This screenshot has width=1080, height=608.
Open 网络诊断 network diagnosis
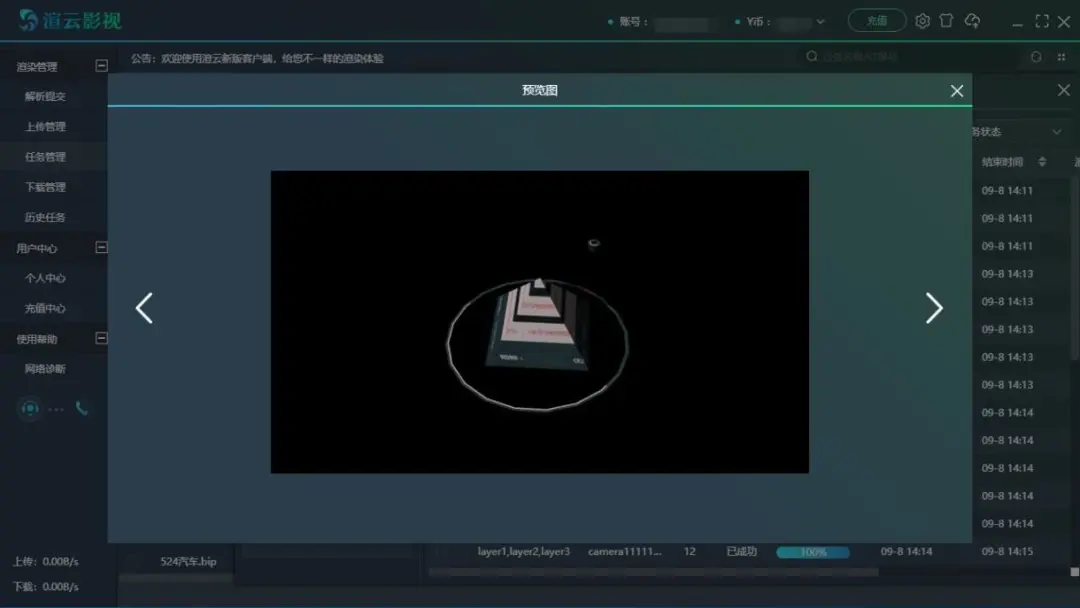[x=45, y=369]
